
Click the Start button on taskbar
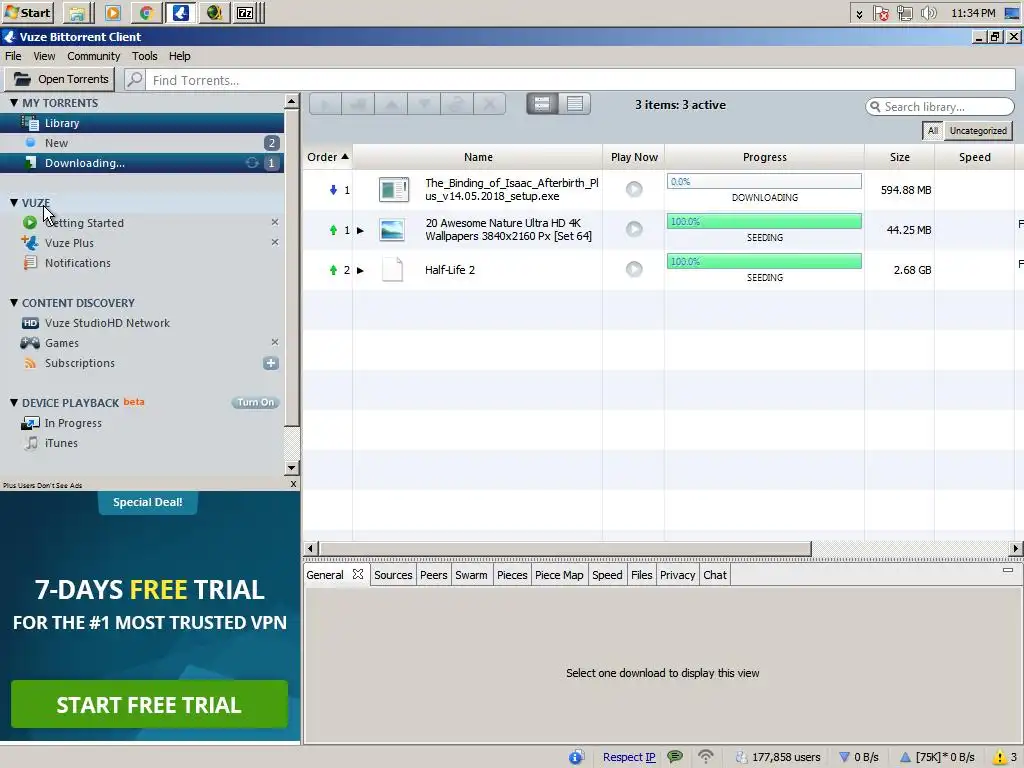27,12
